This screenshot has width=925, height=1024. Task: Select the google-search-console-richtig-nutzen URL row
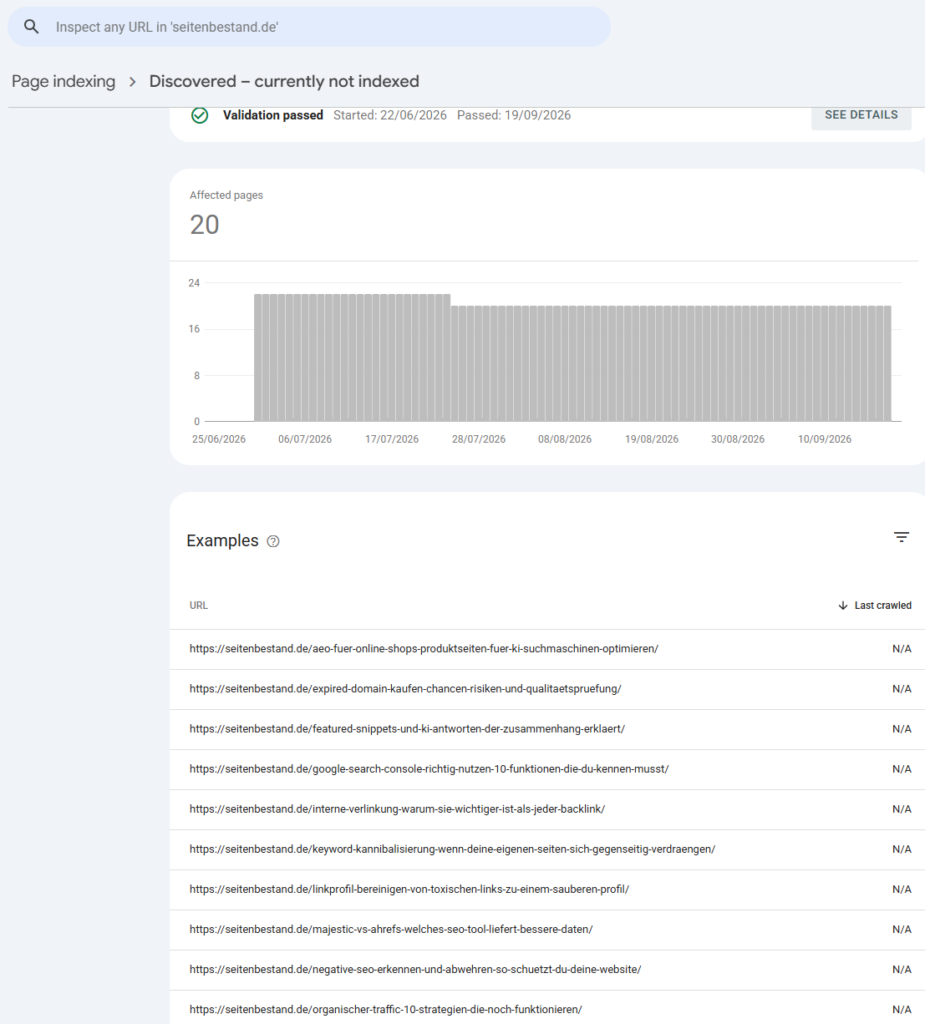pyautogui.click(x=547, y=769)
